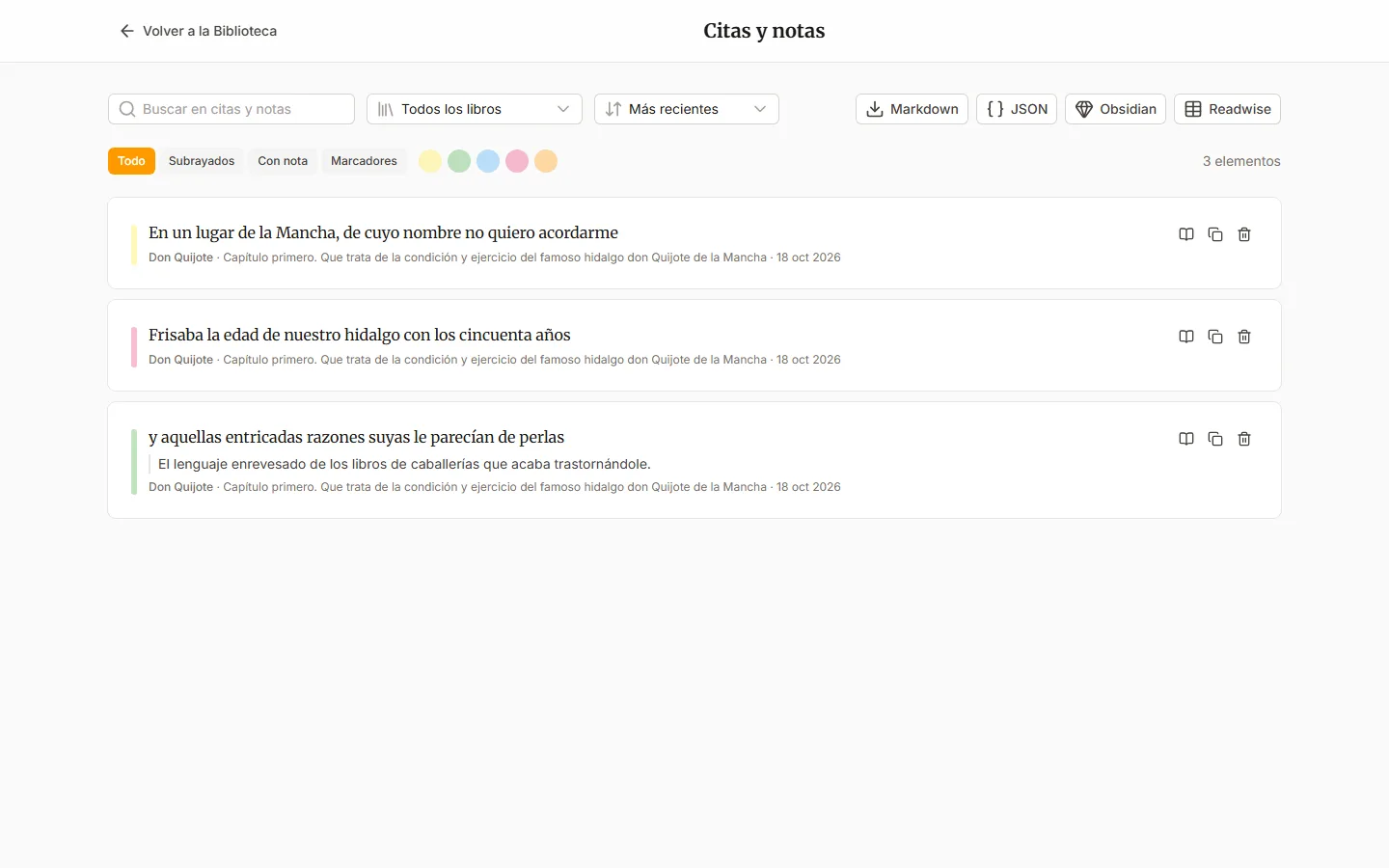
Task: Delete the 'En un lugar de la Mancha' quote
Action: [1244, 234]
